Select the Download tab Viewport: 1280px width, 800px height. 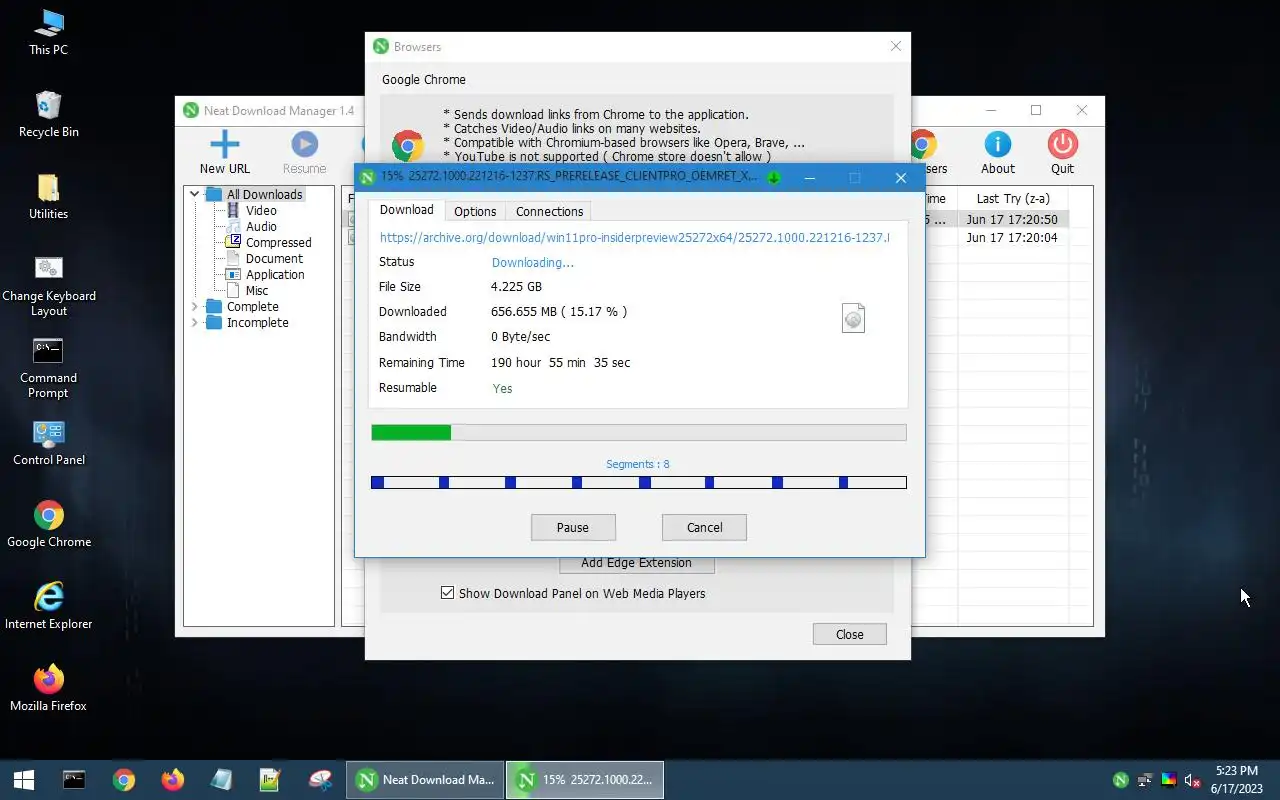406,210
